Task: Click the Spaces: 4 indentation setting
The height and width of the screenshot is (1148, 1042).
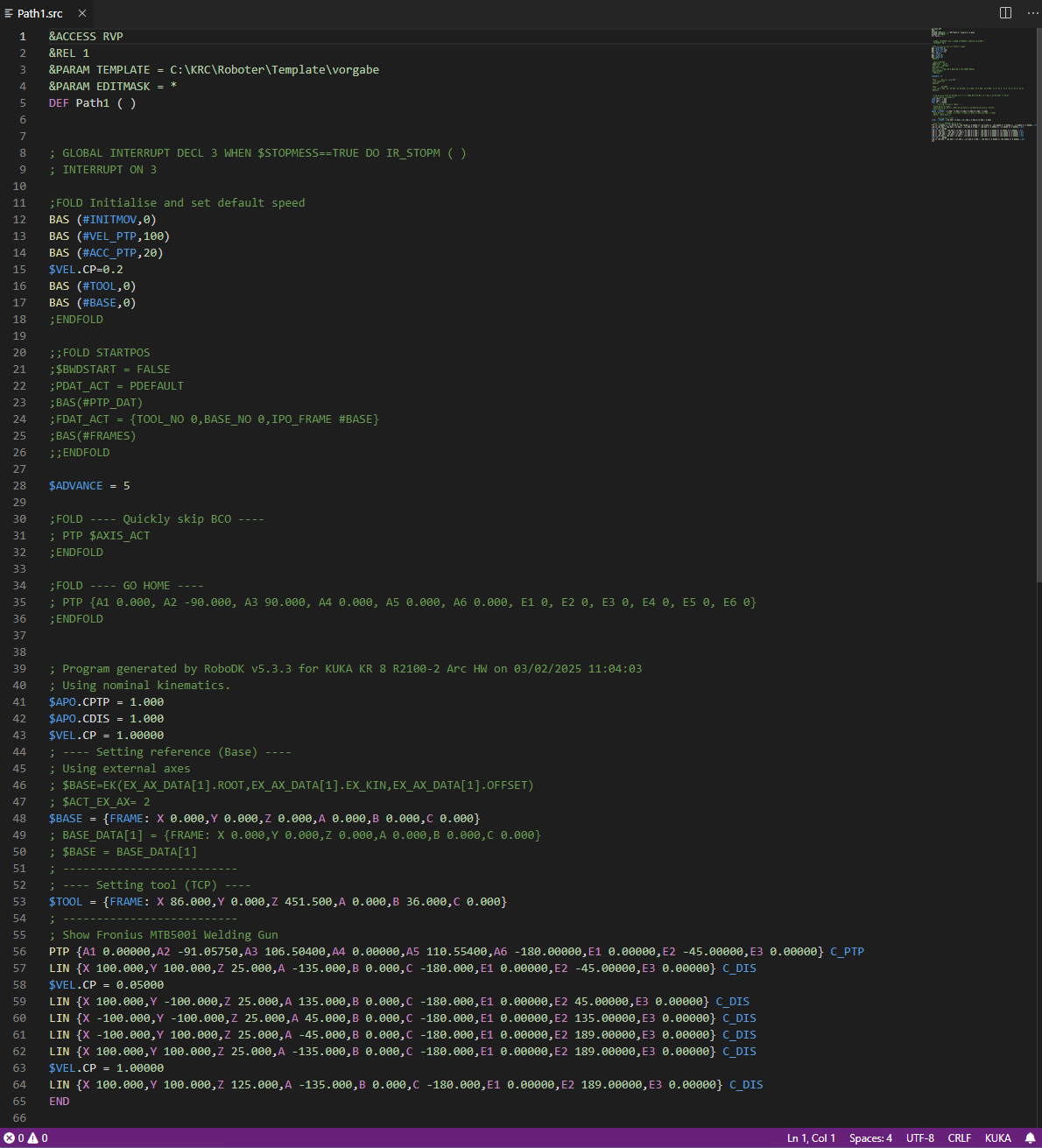Action: 870,1138
